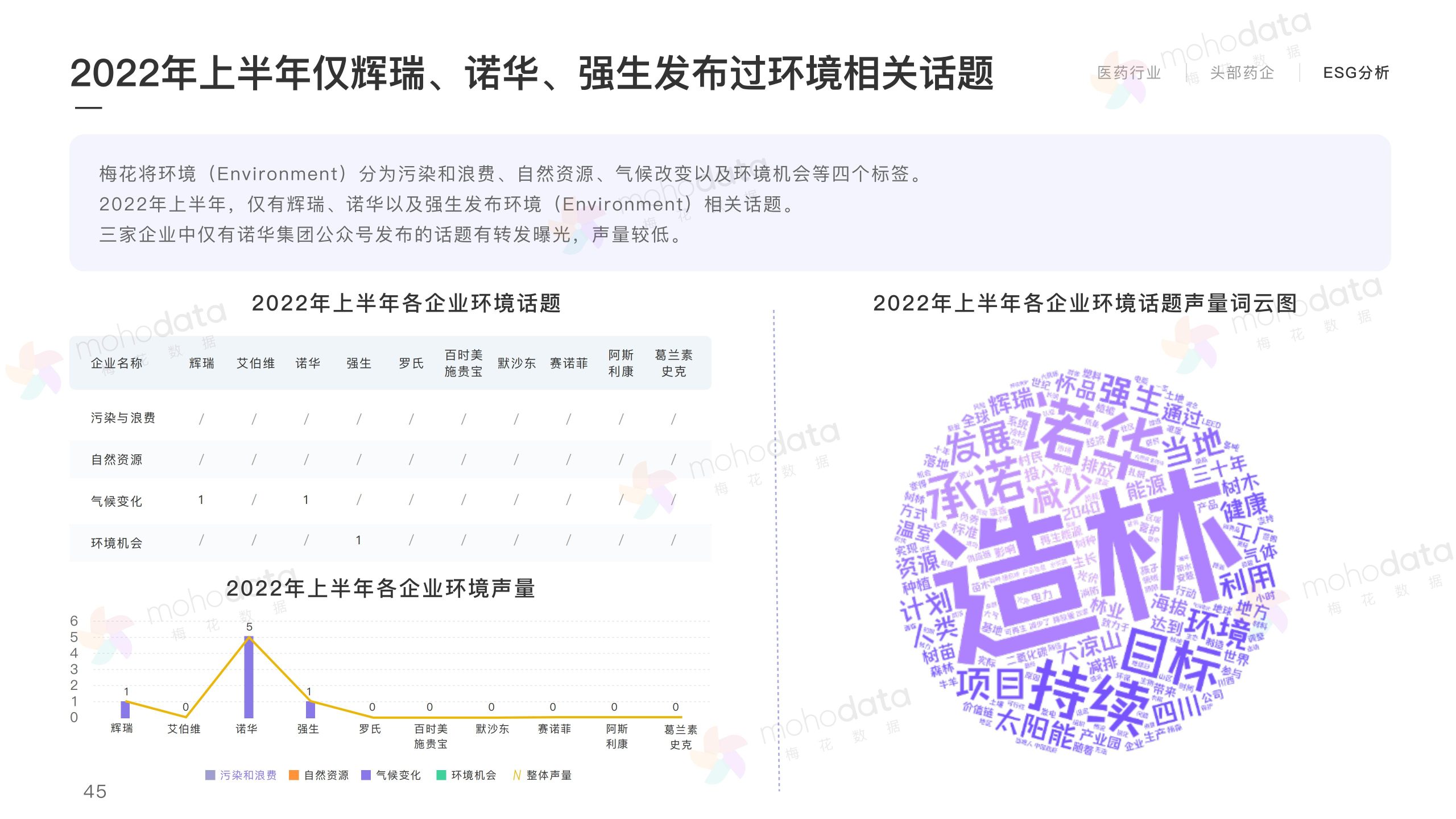Viewport: 1456px width, 819px height.
Task: Click the 整体声量 line legend icon
Action: coord(516,775)
